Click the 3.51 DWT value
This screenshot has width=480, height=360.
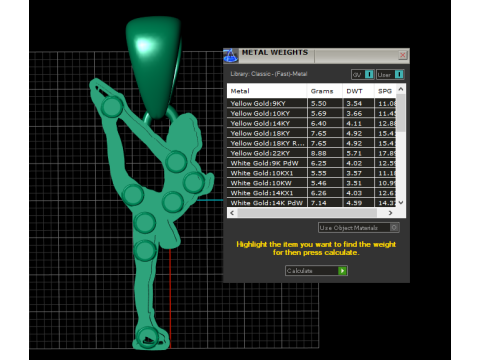tap(354, 183)
